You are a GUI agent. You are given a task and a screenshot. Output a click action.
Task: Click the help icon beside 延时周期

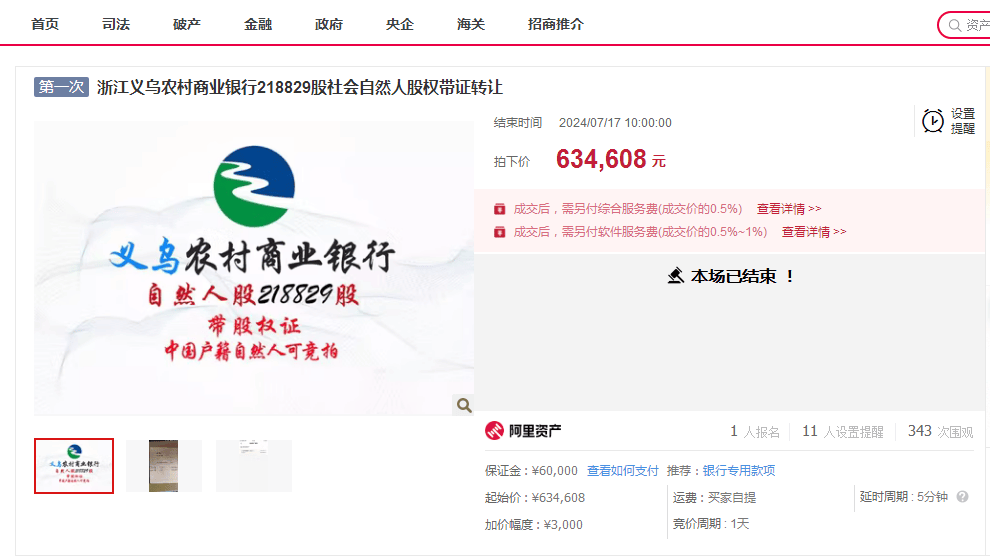[x=962, y=497]
